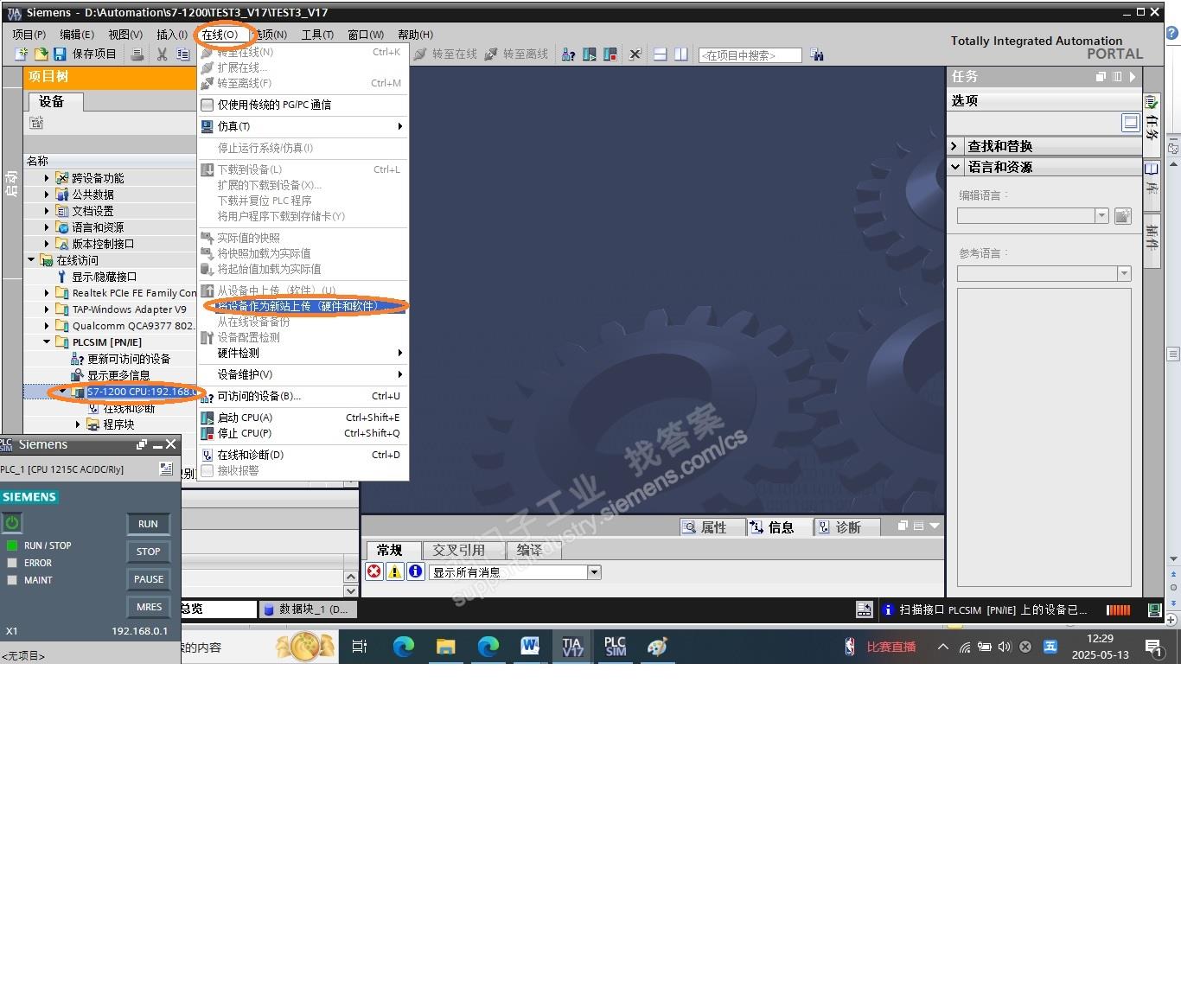Click the accessible devices icon in toolbar

[568, 54]
